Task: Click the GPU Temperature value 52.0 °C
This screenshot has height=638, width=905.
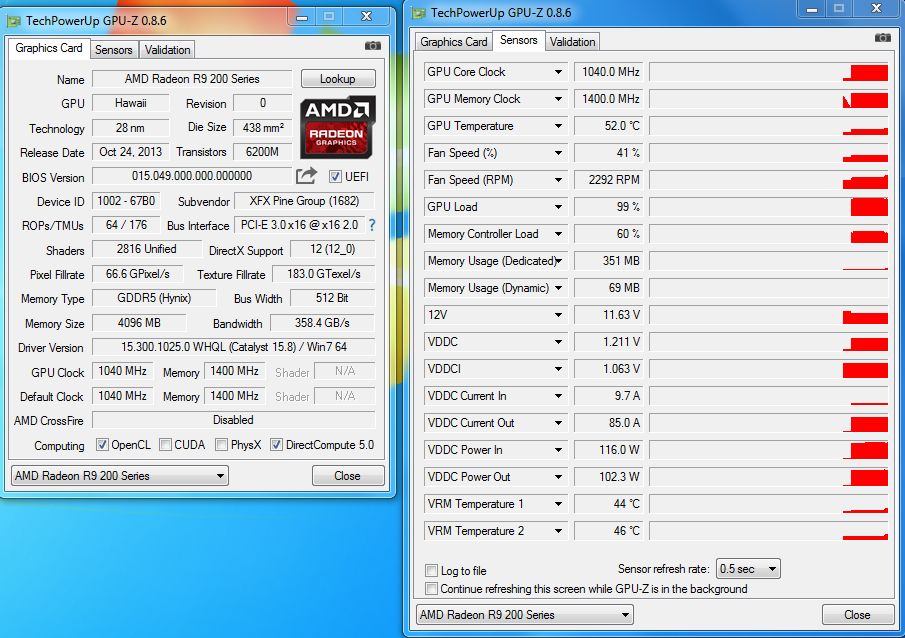Action: [608, 126]
